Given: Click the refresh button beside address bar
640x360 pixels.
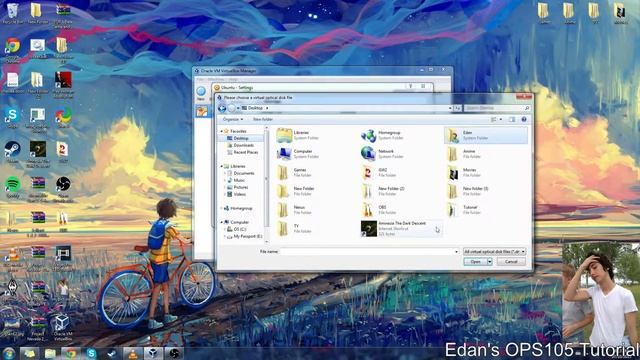Looking at the screenshot, I should click(458, 108).
